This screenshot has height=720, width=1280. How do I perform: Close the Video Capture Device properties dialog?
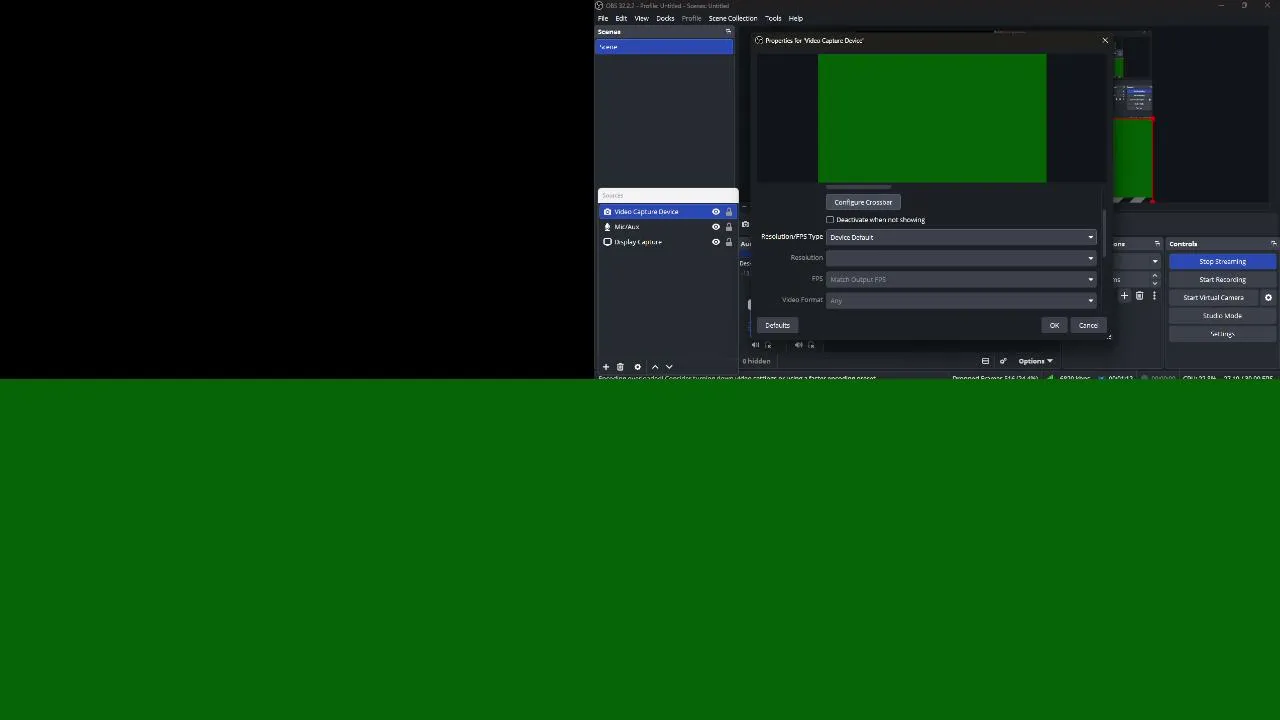coord(1105,41)
